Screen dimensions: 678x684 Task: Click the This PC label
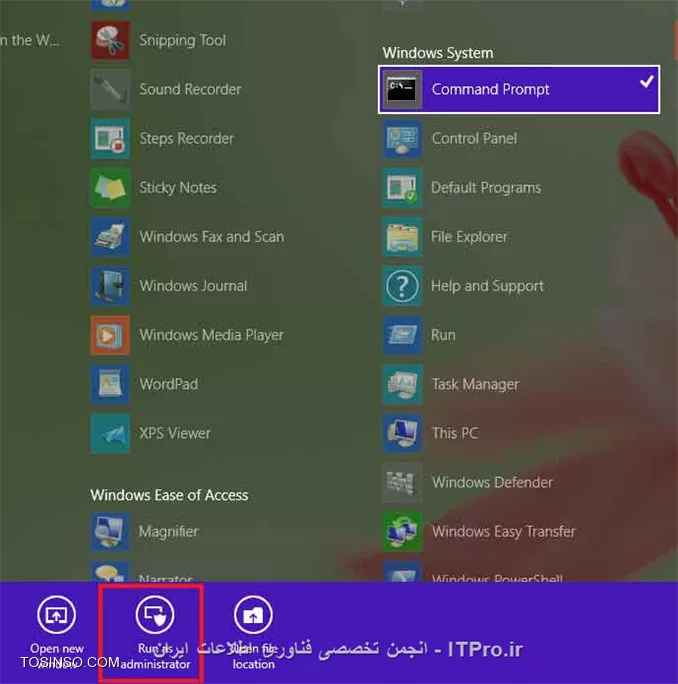[x=455, y=434]
